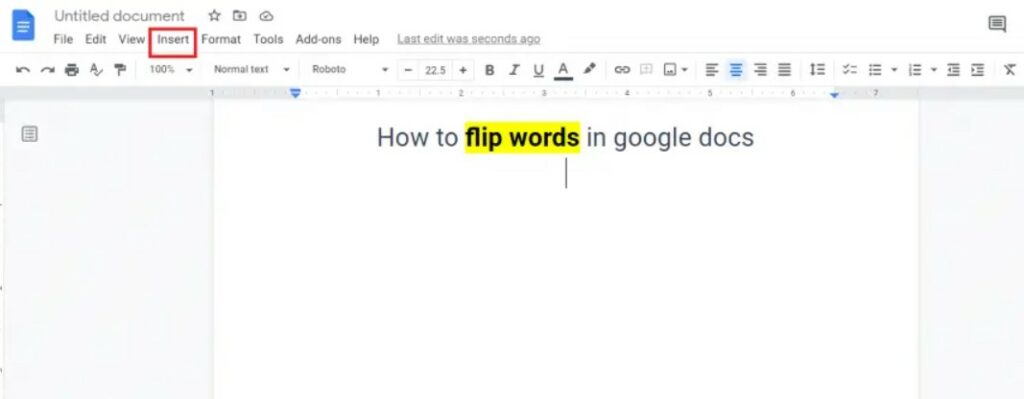Open the comment history icon

point(997,24)
